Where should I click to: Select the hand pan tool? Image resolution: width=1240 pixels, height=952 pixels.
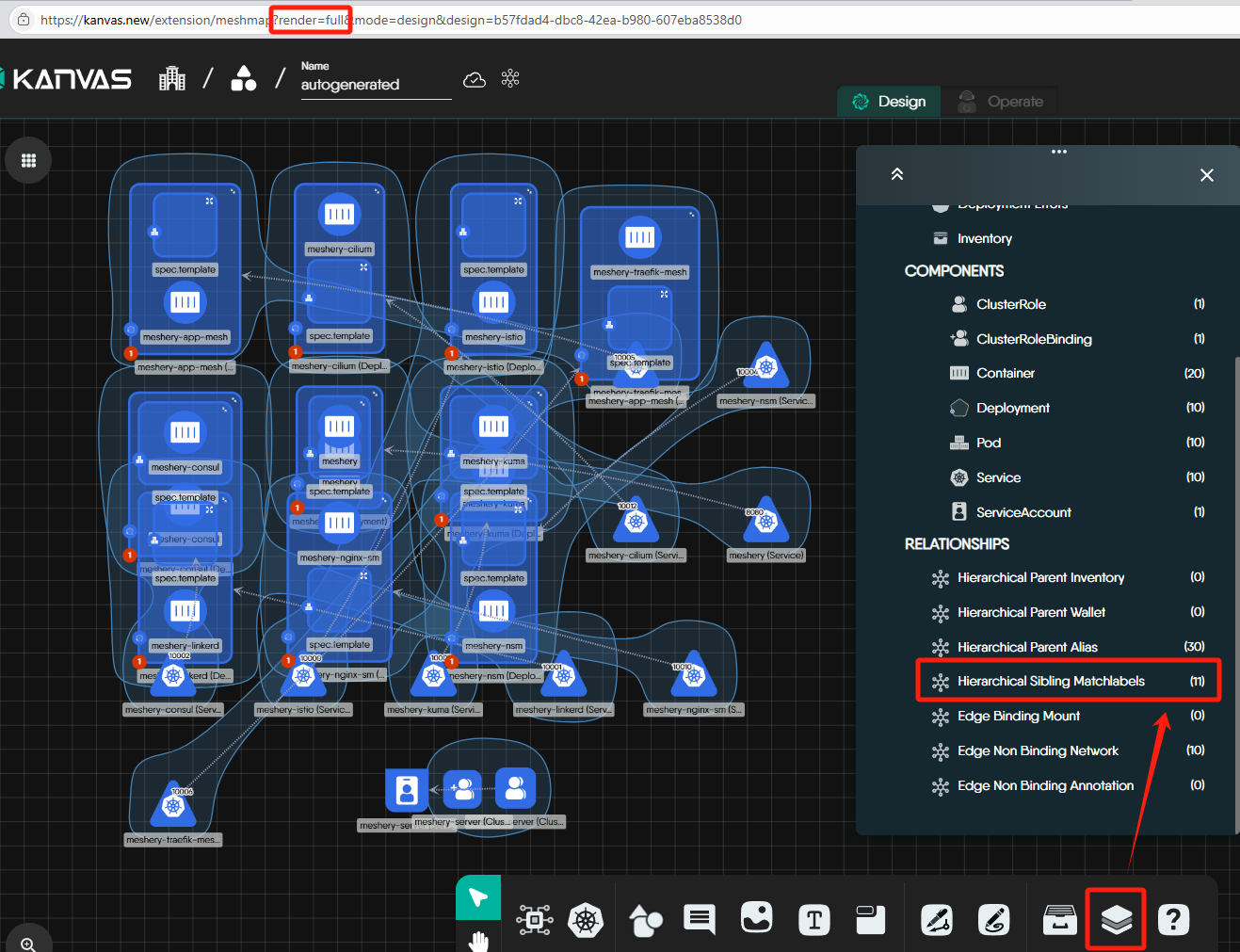[478, 940]
